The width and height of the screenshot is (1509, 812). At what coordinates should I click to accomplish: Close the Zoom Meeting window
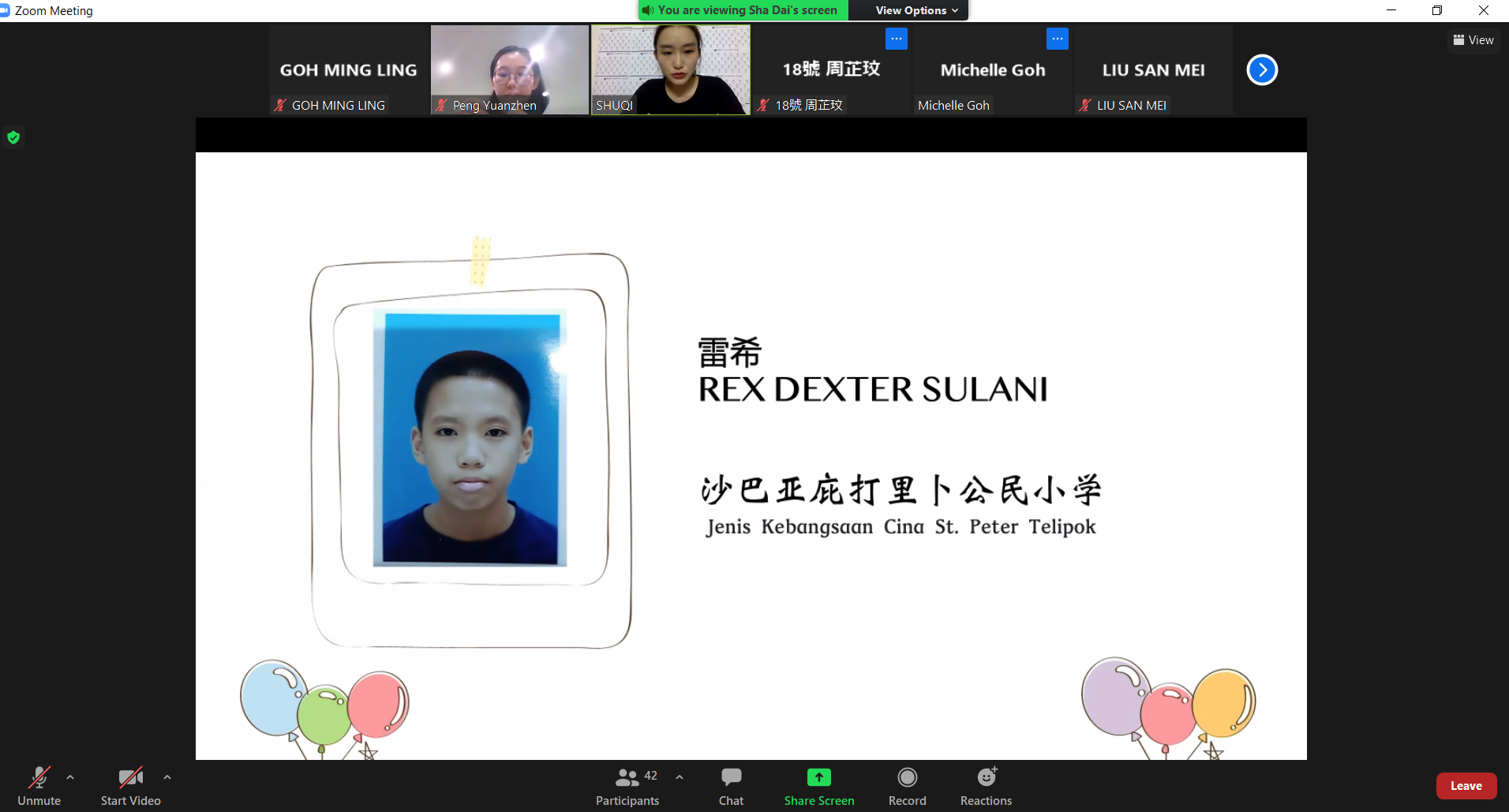pos(1484,10)
